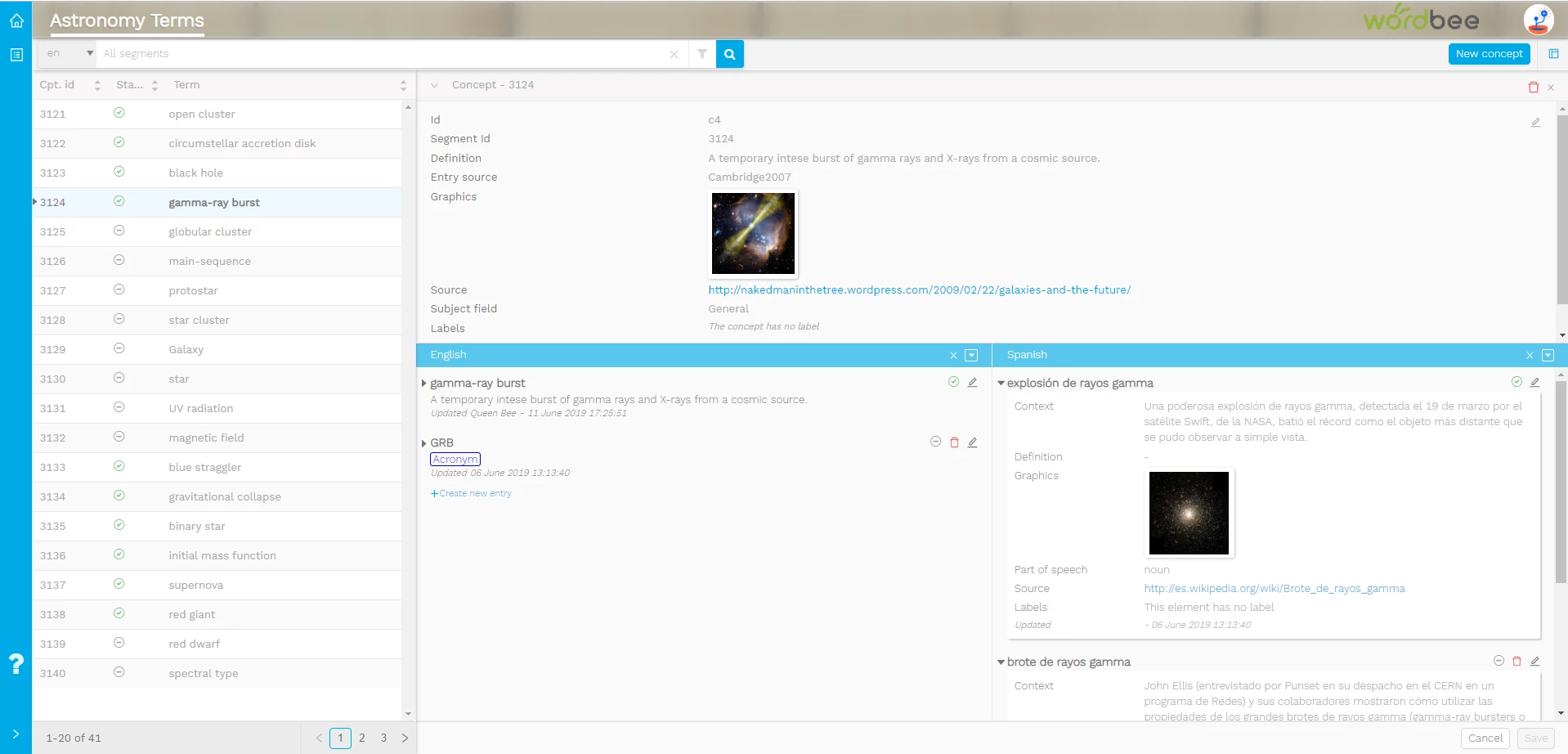Edit the gamma-ray burst English term

click(x=972, y=383)
